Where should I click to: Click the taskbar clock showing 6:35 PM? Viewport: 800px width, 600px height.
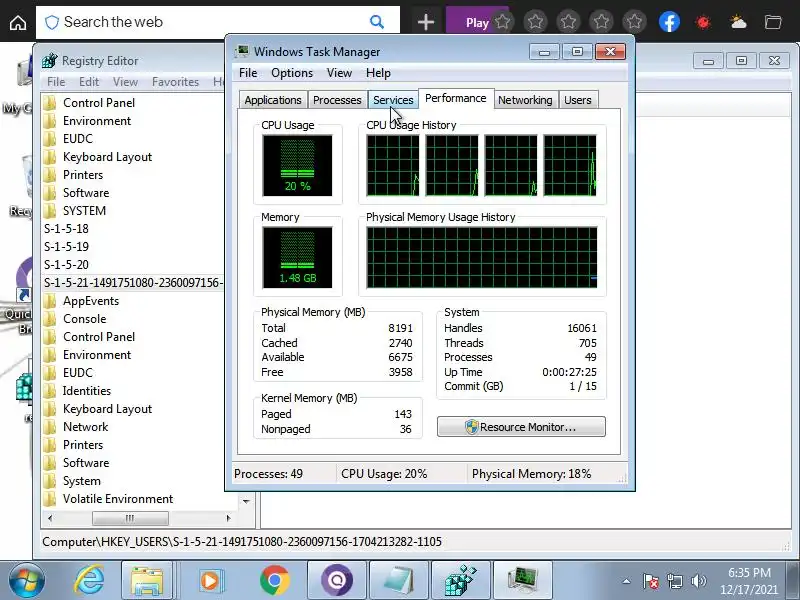click(x=749, y=581)
